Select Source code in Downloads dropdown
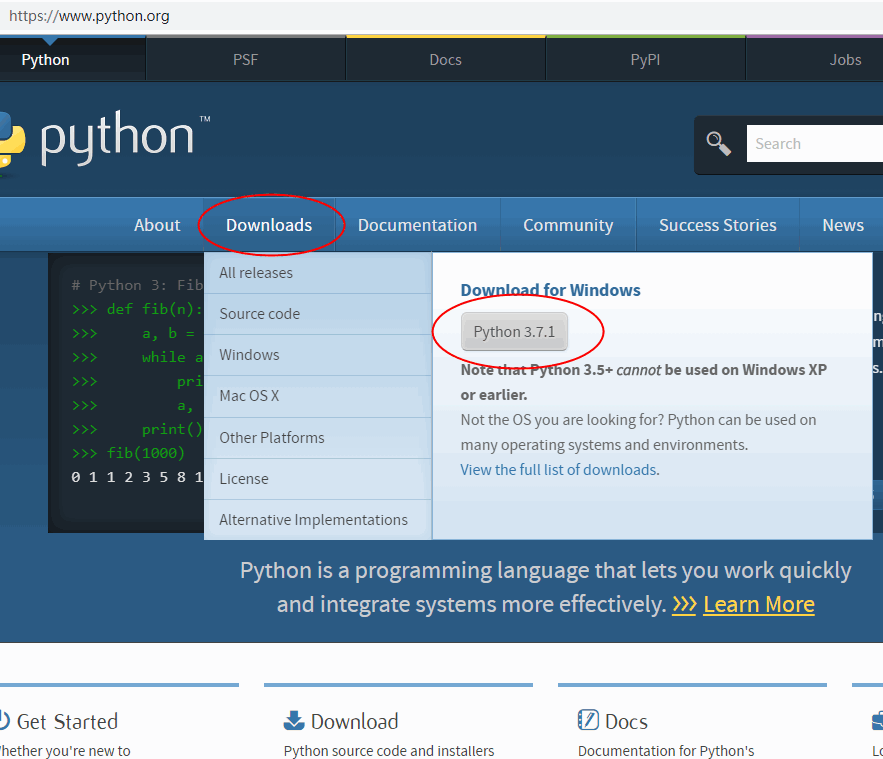Viewport: 883px width, 759px height. tap(318, 314)
